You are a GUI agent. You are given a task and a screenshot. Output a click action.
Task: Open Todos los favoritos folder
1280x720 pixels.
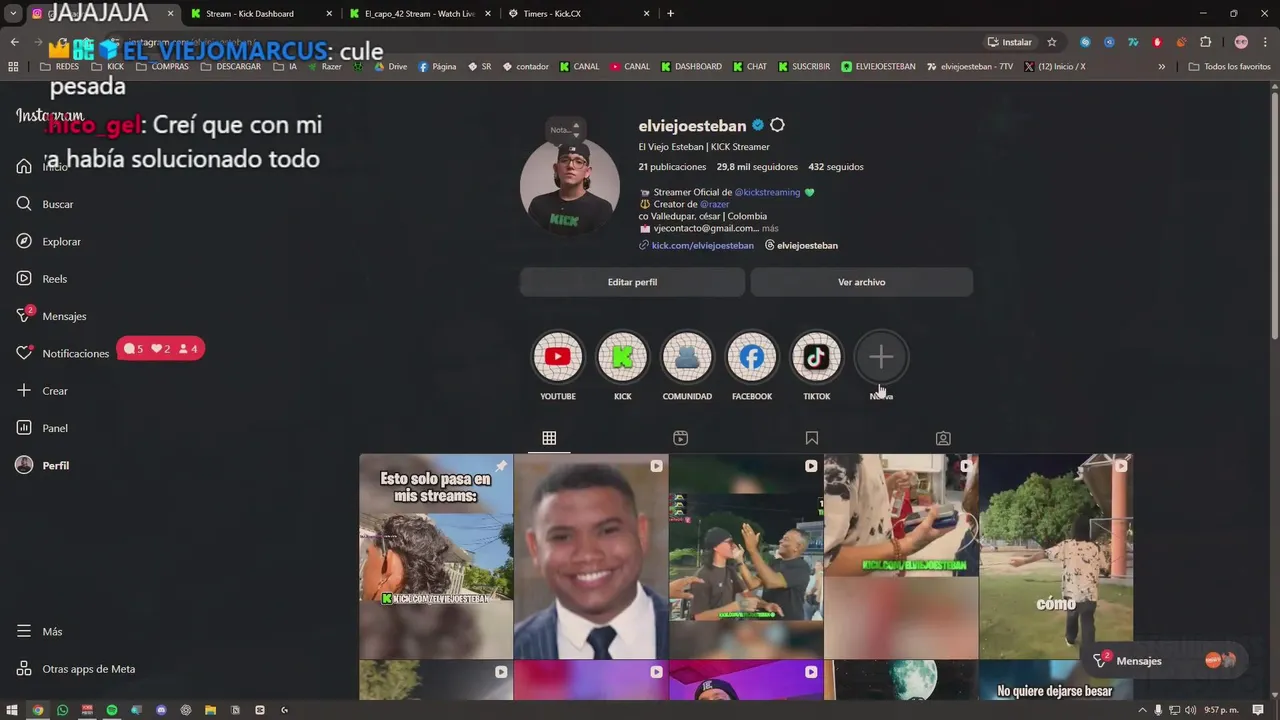coord(1229,67)
